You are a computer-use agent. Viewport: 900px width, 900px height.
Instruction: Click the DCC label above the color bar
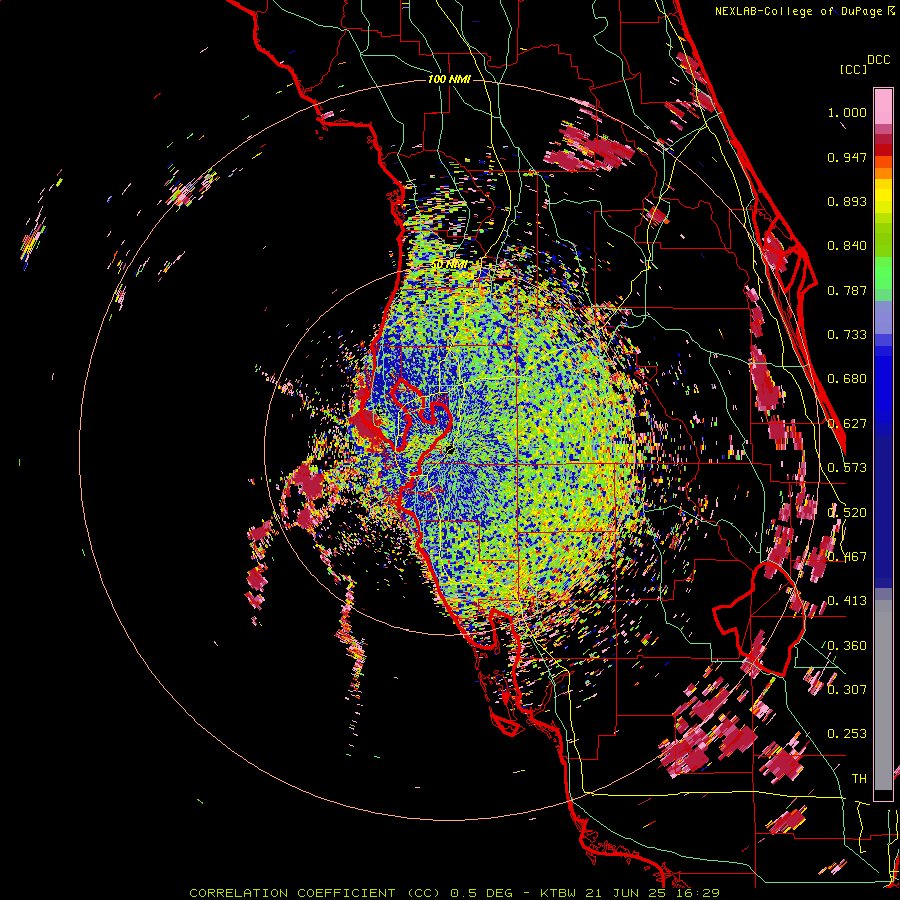(879, 60)
